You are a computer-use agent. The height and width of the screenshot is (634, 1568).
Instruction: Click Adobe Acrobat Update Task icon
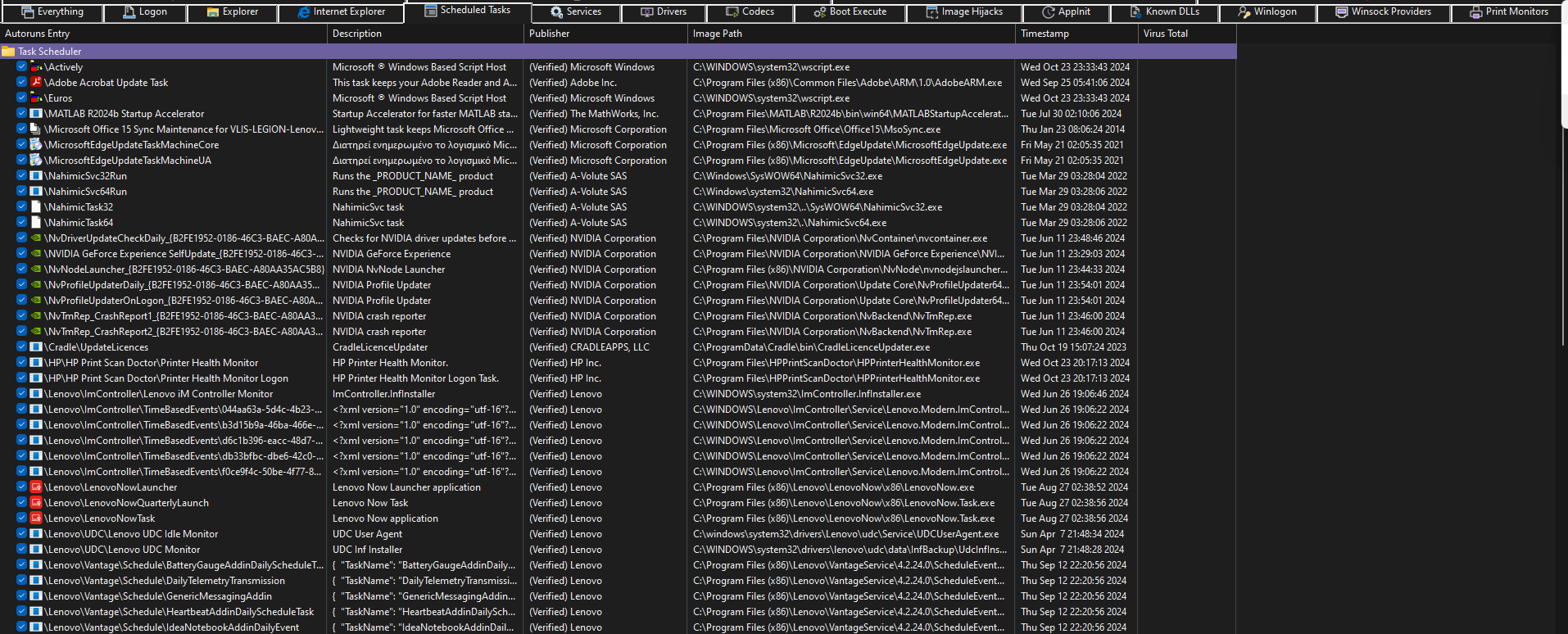36,83
